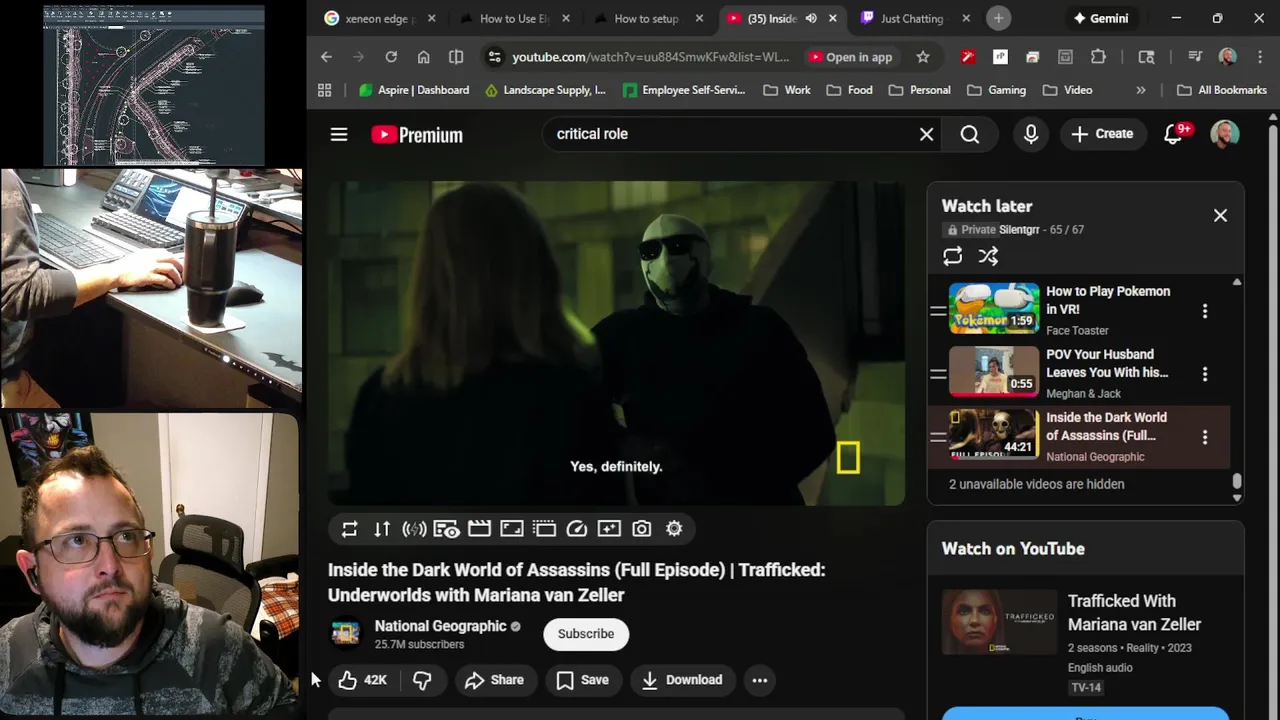This screenshot has height=720, width=1280.
Task: Like the video (42K thumbs up)
Action: click(362, 680)
